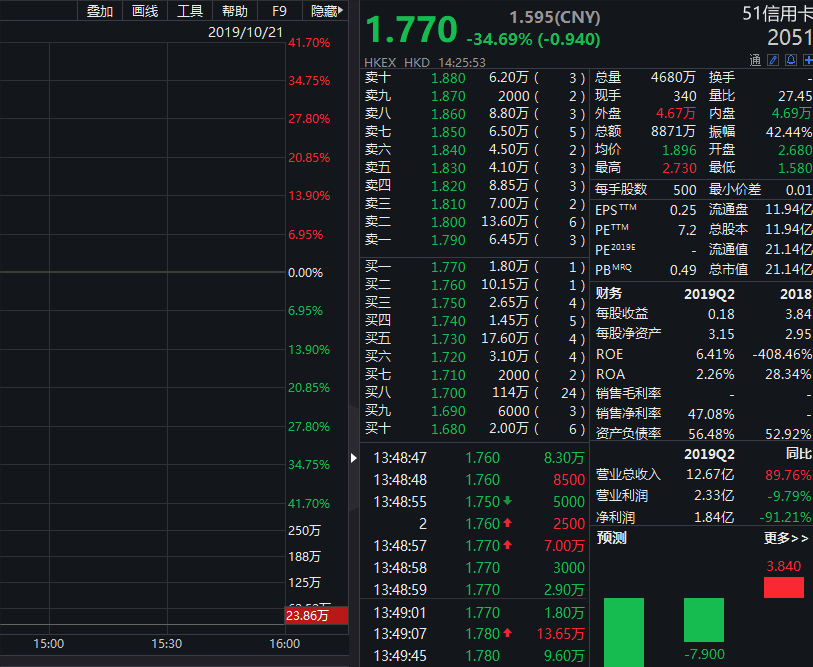Click the 财务 financial section header

click(x=608, y=294)
